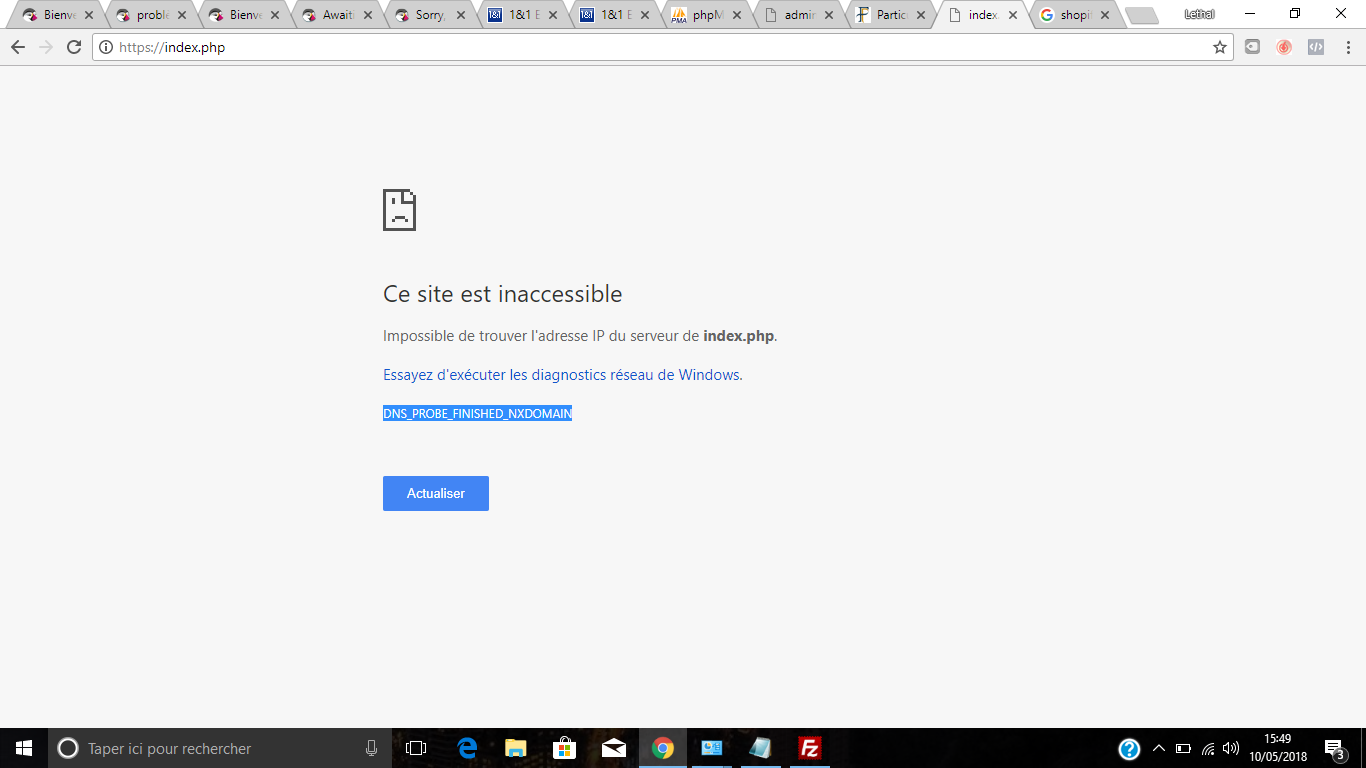
Task: Open File Explorer from the taskbar
Action: point(516,748)
